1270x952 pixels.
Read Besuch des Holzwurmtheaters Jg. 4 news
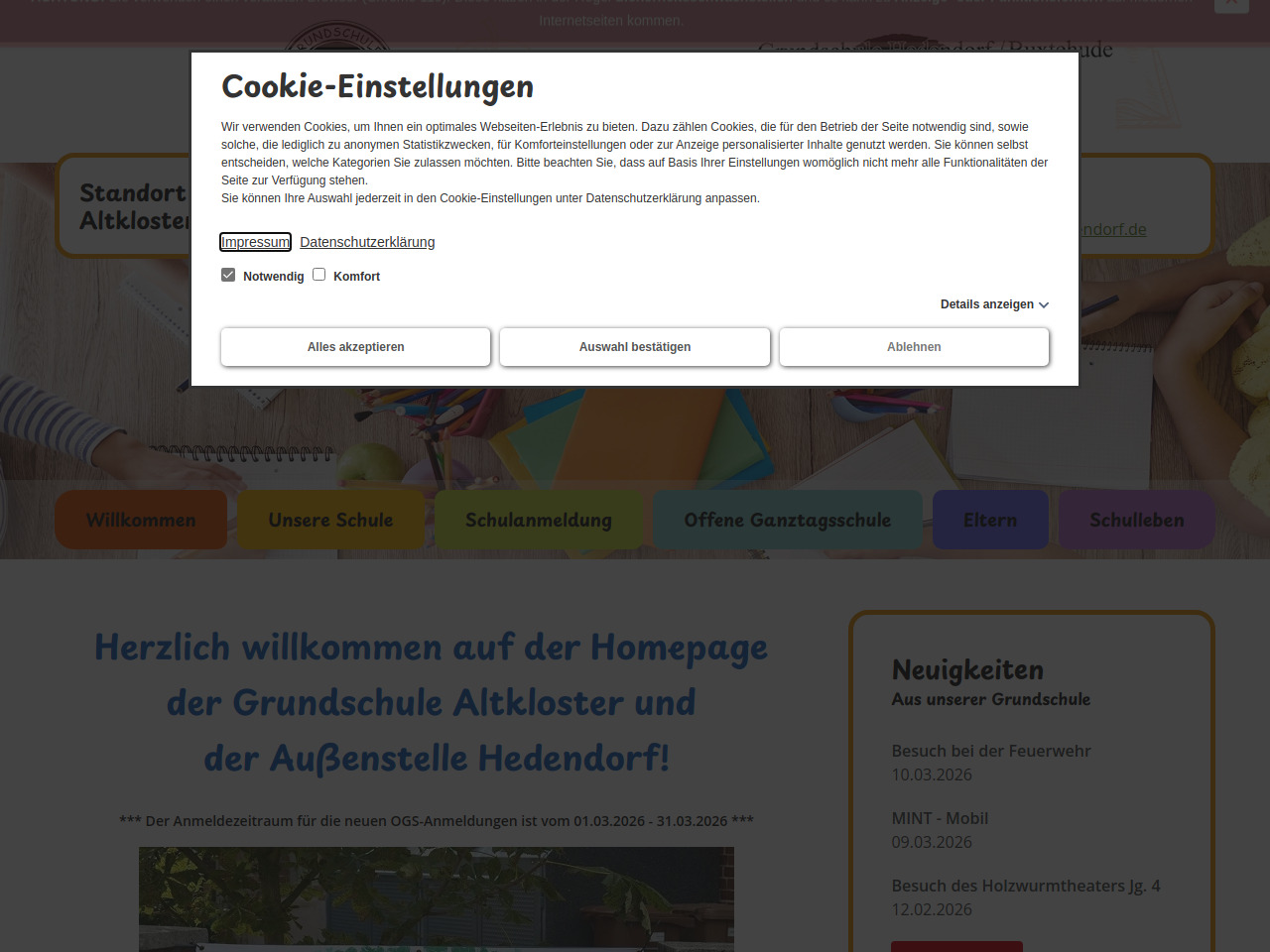point(1025,886)
